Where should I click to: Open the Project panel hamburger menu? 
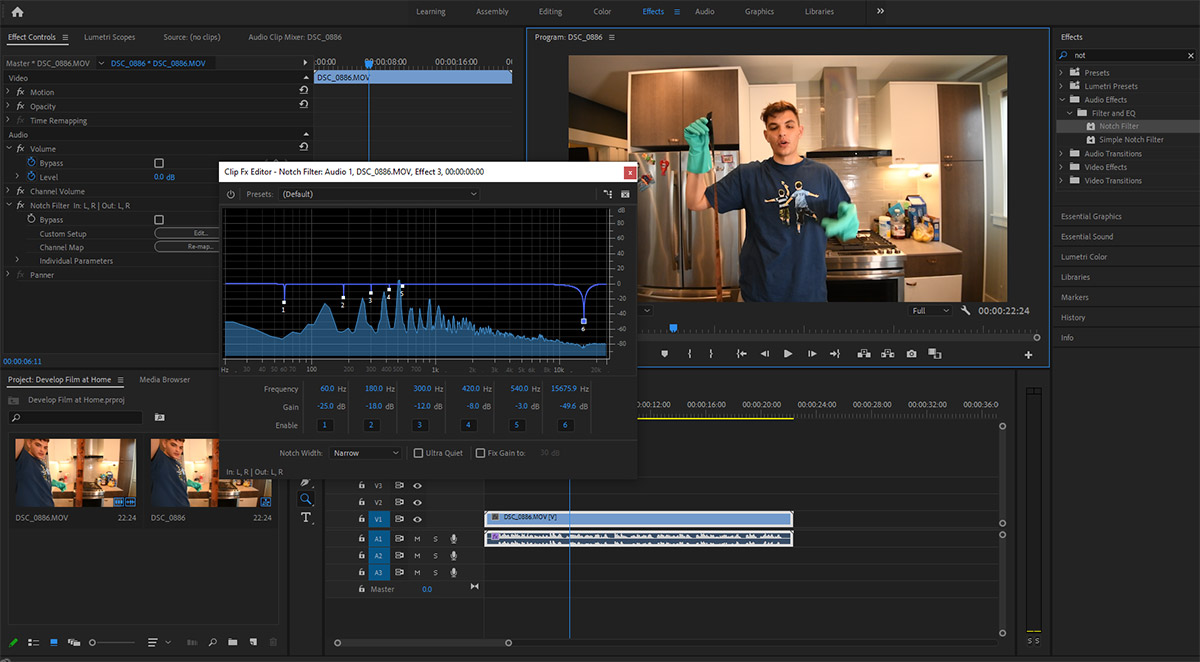point(121,380)
